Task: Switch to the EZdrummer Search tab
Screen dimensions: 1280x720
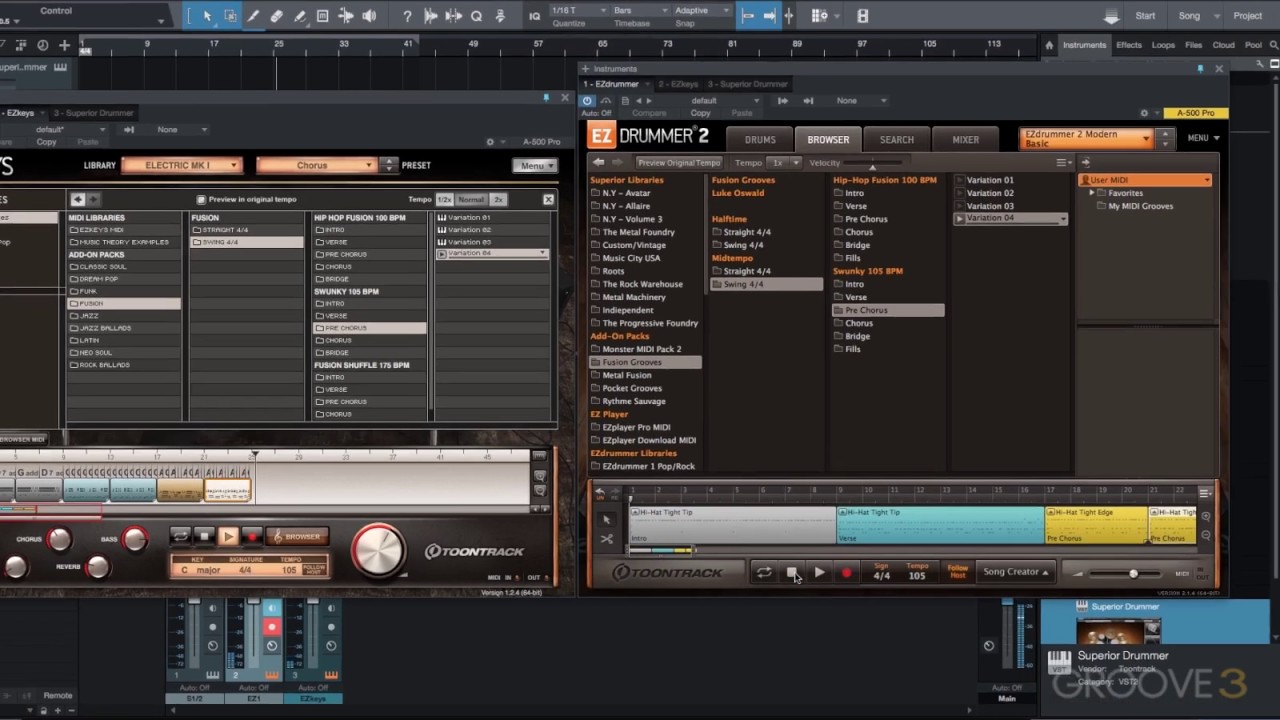Action: coord(896,140)
